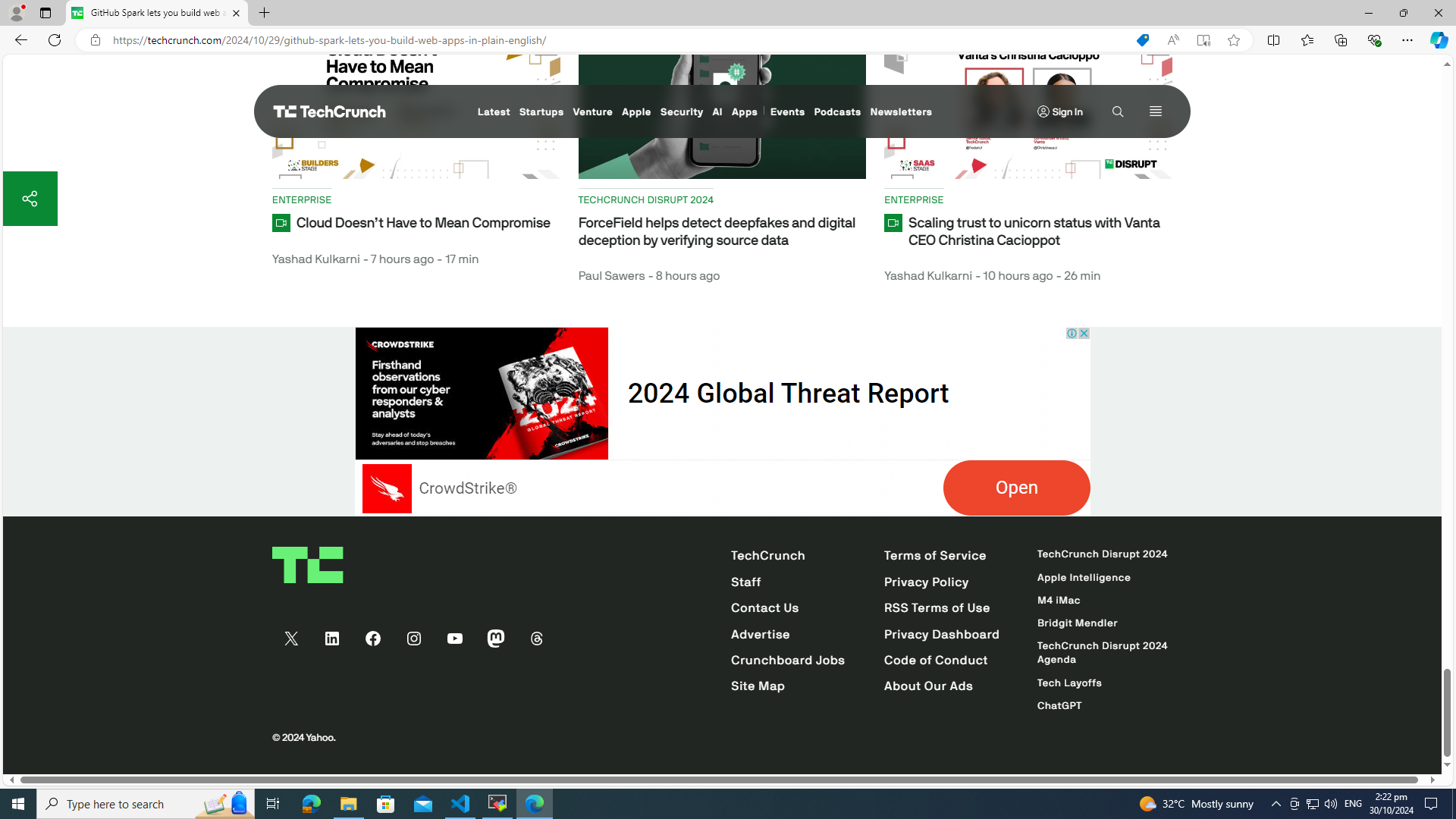Toggle Read aloud in address bar
Viewport: 1456px width, 819px height.
click(1173, 40)
